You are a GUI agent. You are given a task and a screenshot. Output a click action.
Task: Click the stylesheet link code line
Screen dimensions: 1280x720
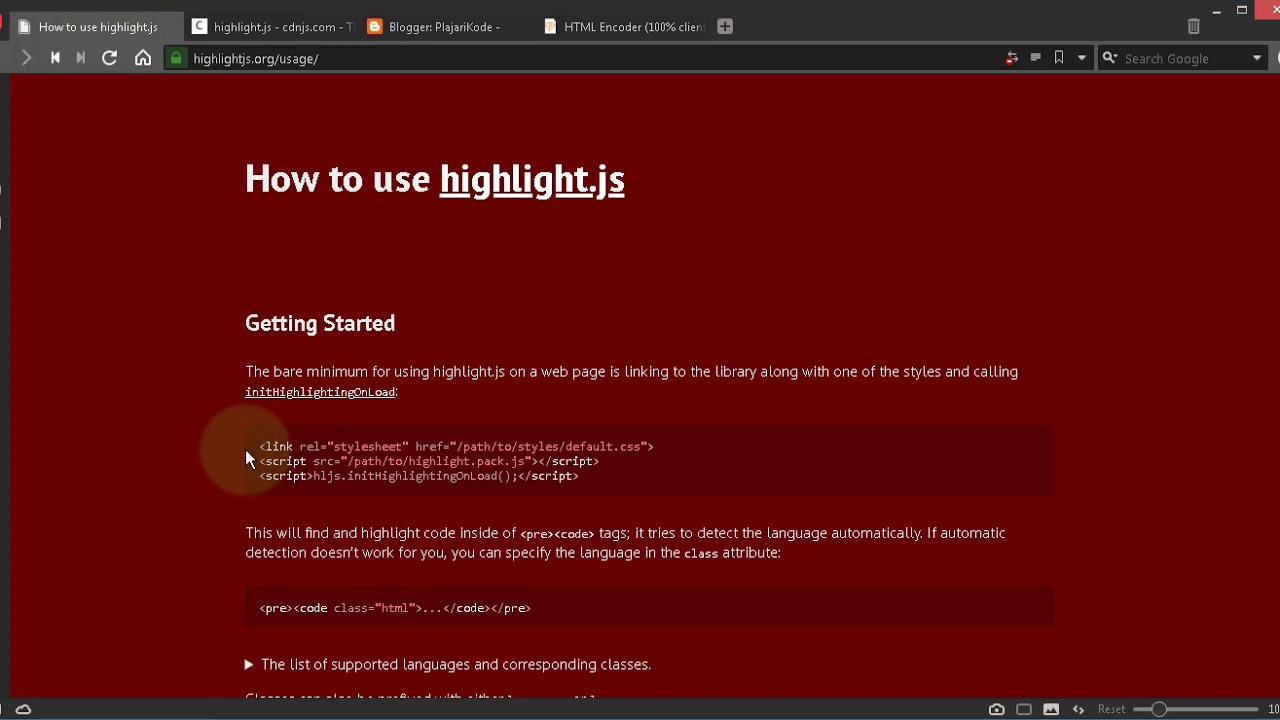tap(456, 447)
